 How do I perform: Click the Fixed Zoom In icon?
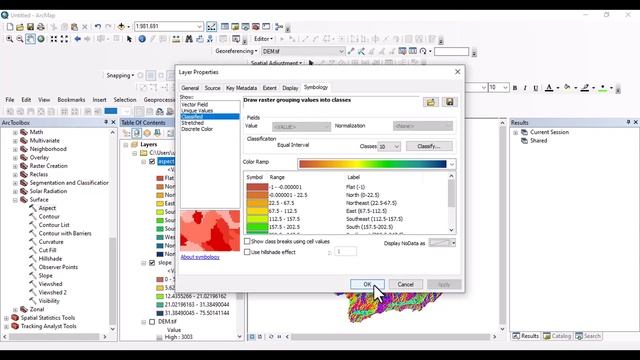(x=54, y=39)
